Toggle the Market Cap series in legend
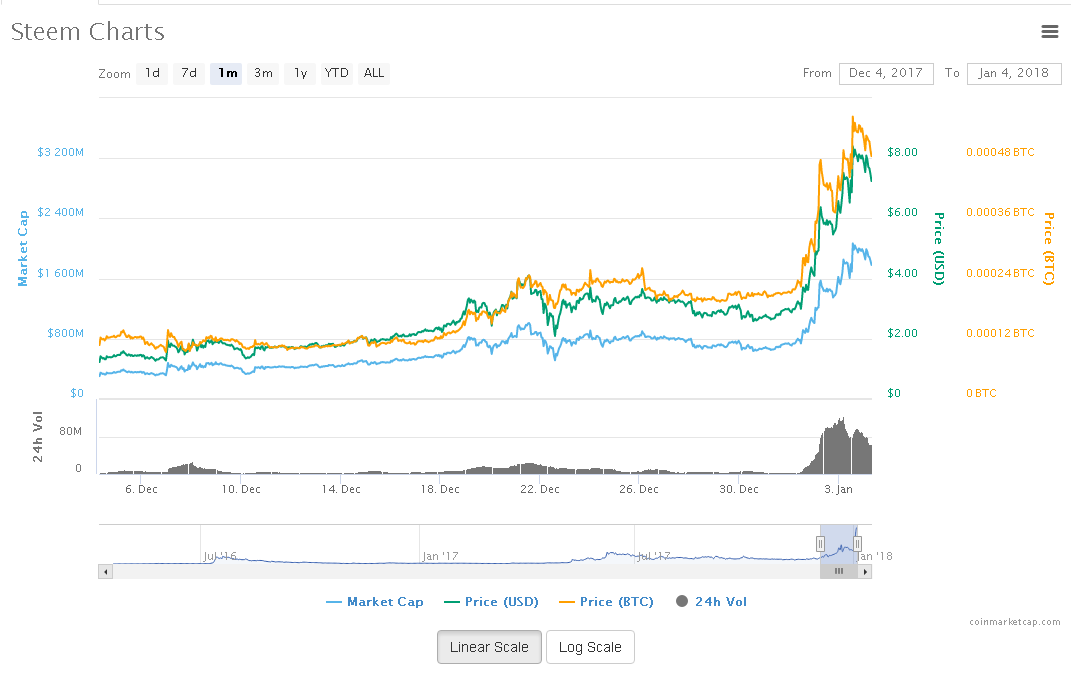 (x=374, y=602)
